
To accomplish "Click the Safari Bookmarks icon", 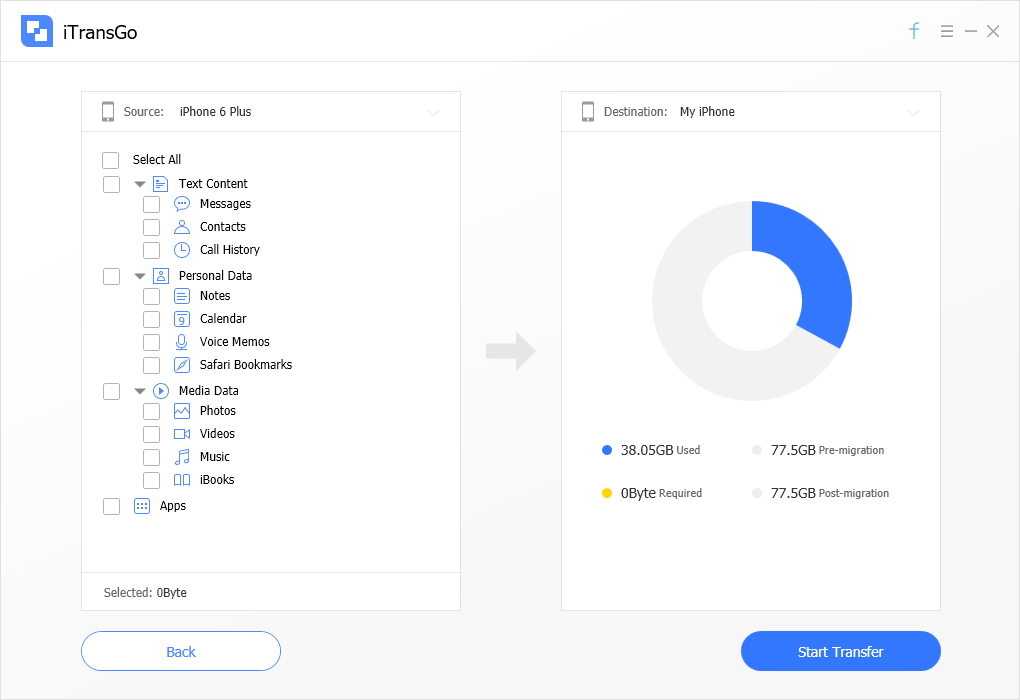I will click(182, 365).
